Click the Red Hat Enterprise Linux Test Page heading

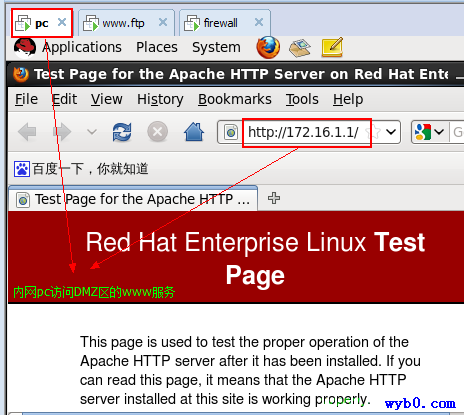point(255,258)
